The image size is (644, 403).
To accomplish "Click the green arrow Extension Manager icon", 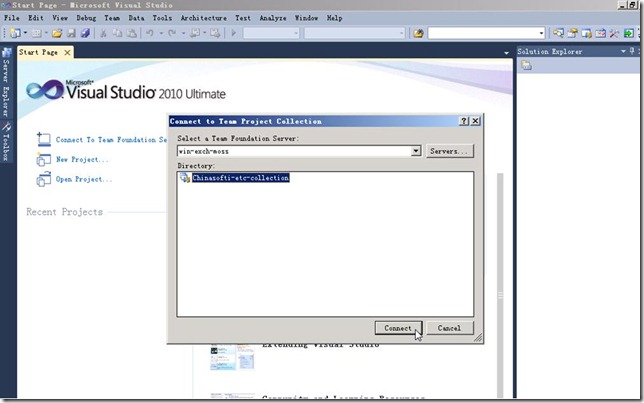I will click(x=629, y=33).
